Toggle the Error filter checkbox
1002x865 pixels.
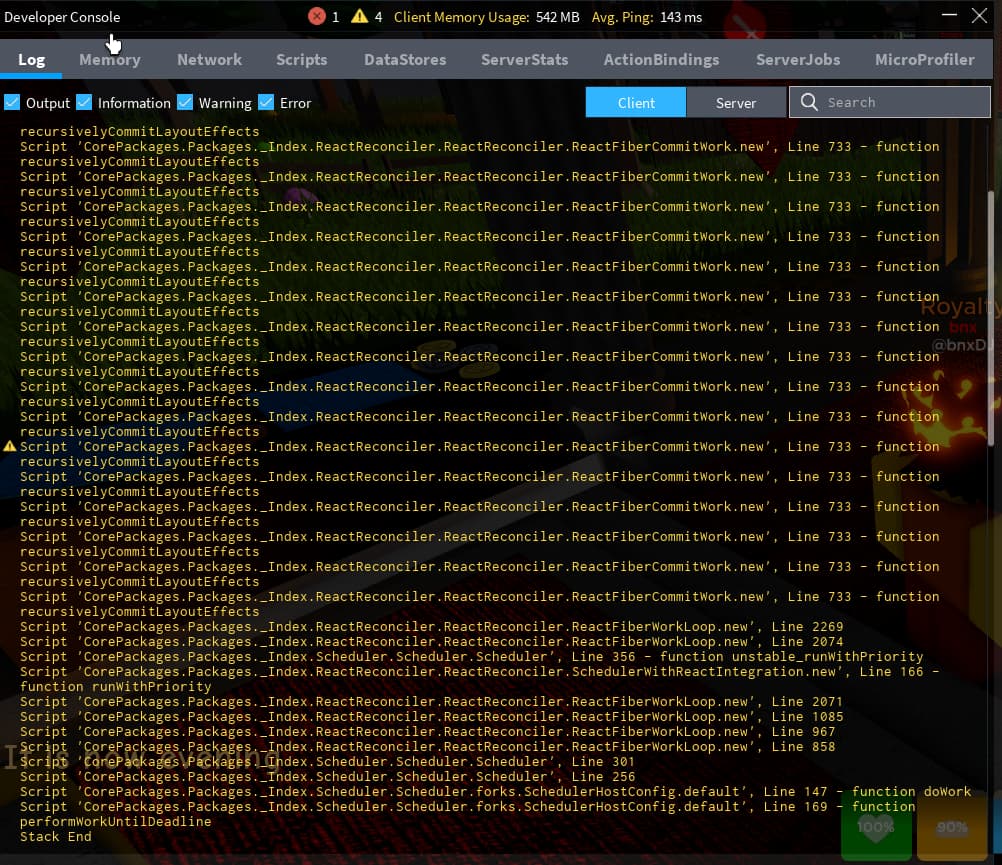[x=266, y=102]
